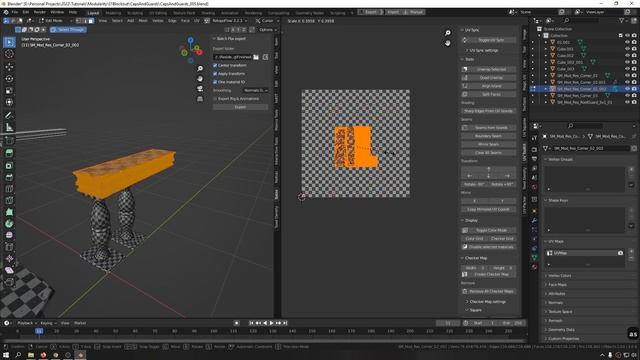Screen dimensions: 640x360
Task: Open Windows taskbar search
Action: click(18, 355)
